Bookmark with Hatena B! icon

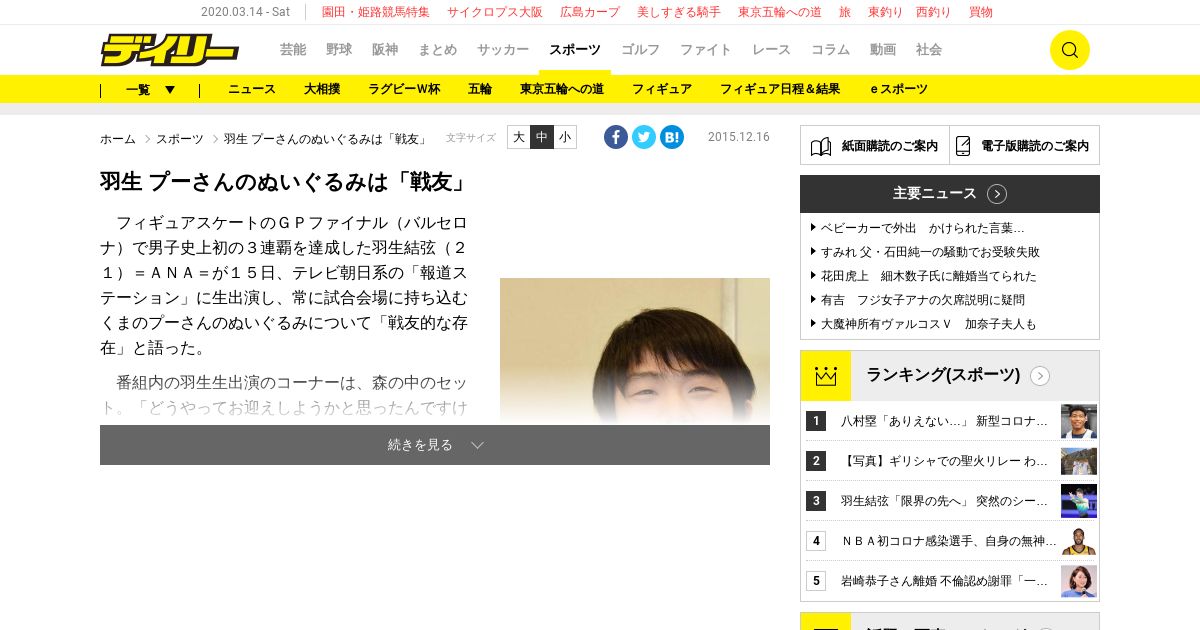(x=672, y=137)
